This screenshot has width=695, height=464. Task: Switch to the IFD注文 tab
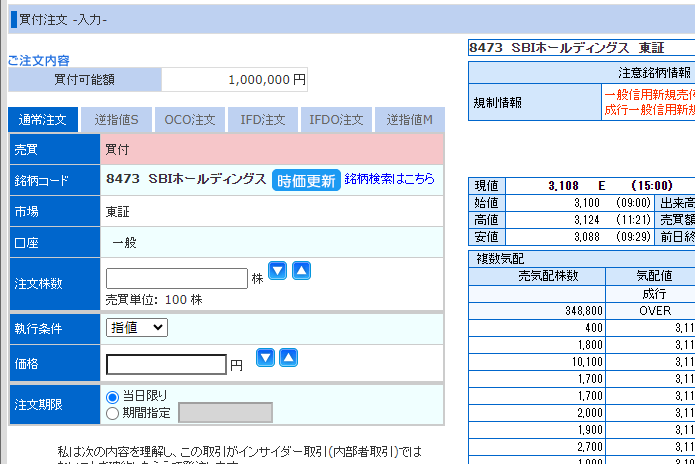pos(263,120)
